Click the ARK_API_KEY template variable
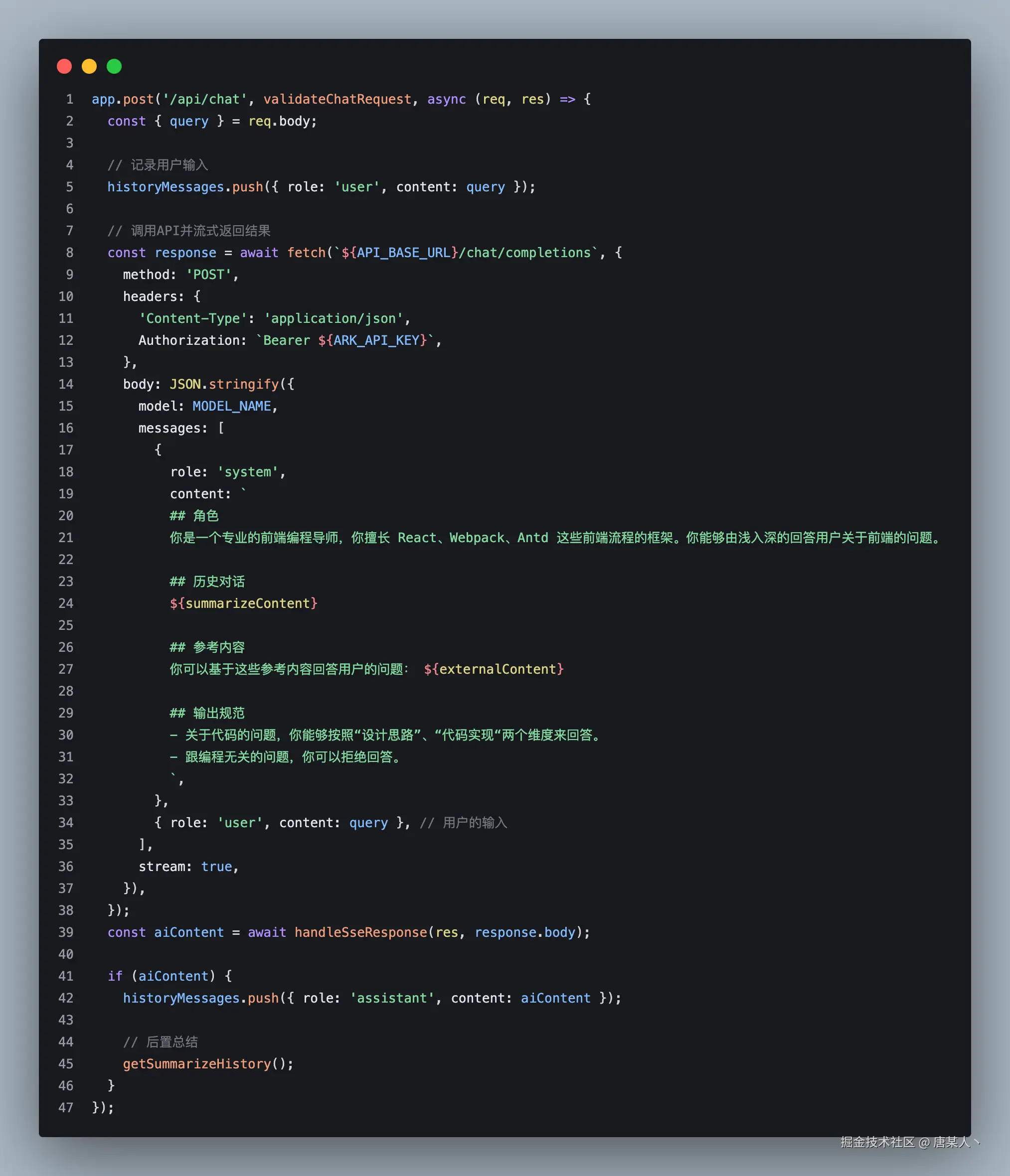This screenshot has width=1010, height=1176. (x=376, y=340)
